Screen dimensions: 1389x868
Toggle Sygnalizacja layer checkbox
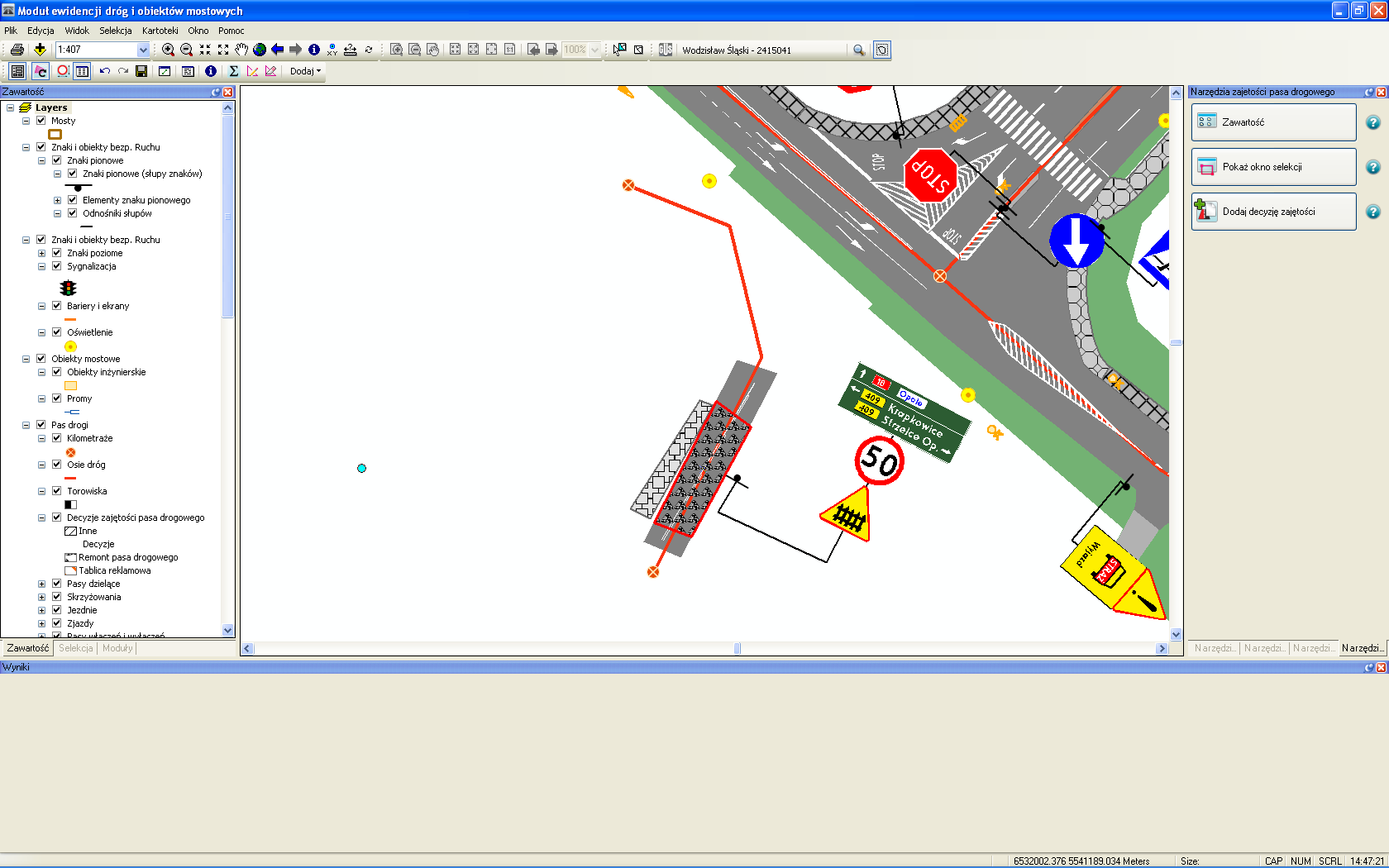pyautogui.click(x=56, y=266)
